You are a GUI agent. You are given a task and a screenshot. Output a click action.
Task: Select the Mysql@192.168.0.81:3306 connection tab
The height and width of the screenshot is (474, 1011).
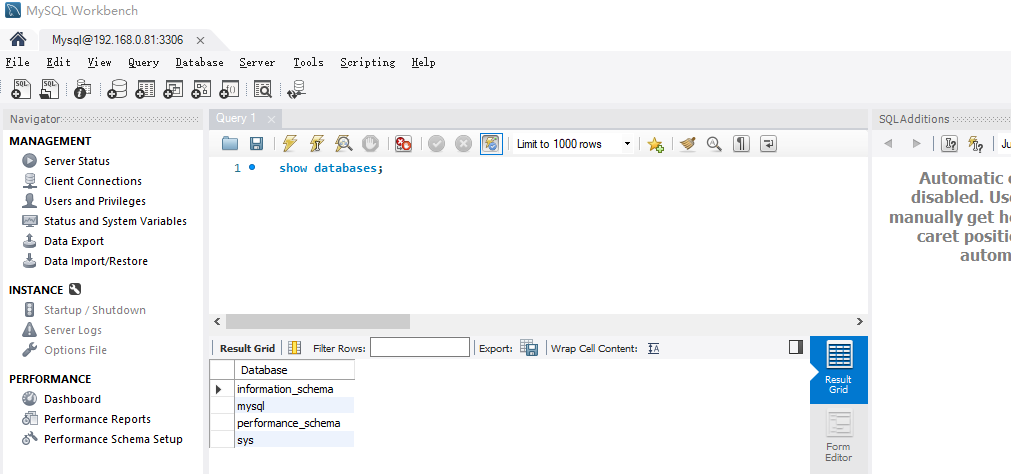click(x=117, y=40)
